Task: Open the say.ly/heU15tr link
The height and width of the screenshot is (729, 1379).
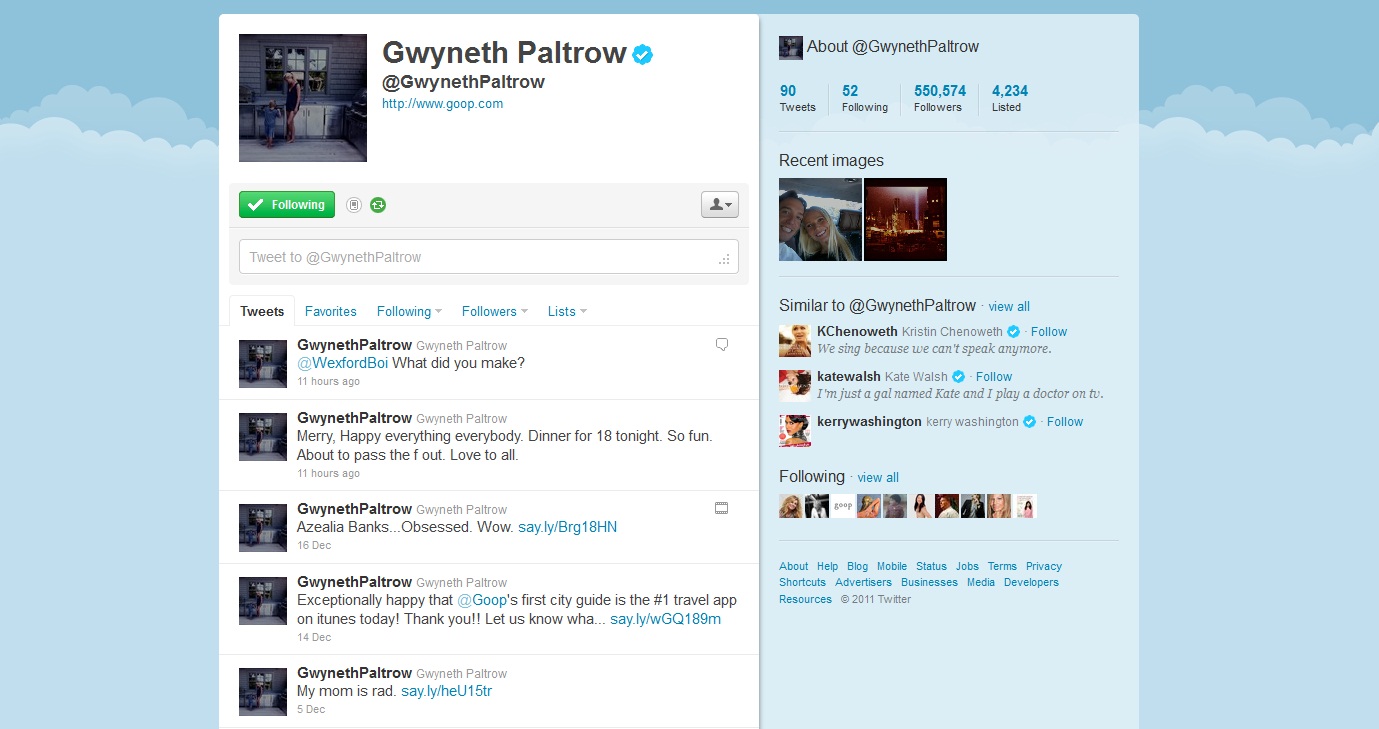Action: pos(446,691)
